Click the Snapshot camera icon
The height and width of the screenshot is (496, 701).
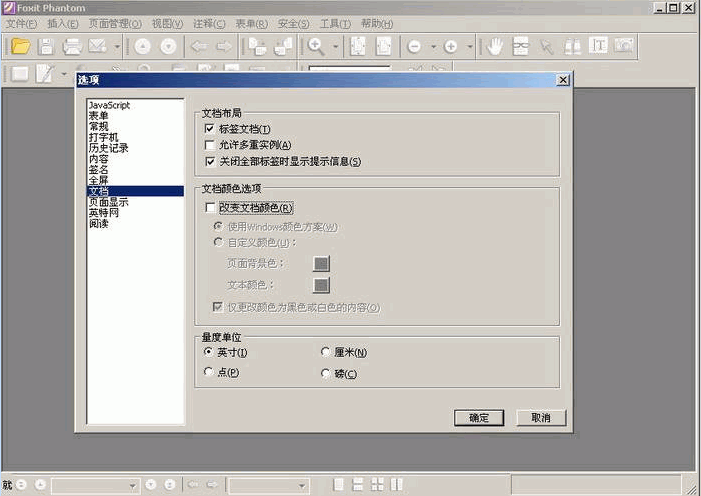point(625,46)
